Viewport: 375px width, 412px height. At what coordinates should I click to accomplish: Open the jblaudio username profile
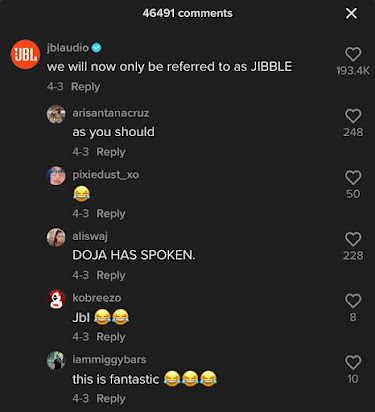click(68, 48)
